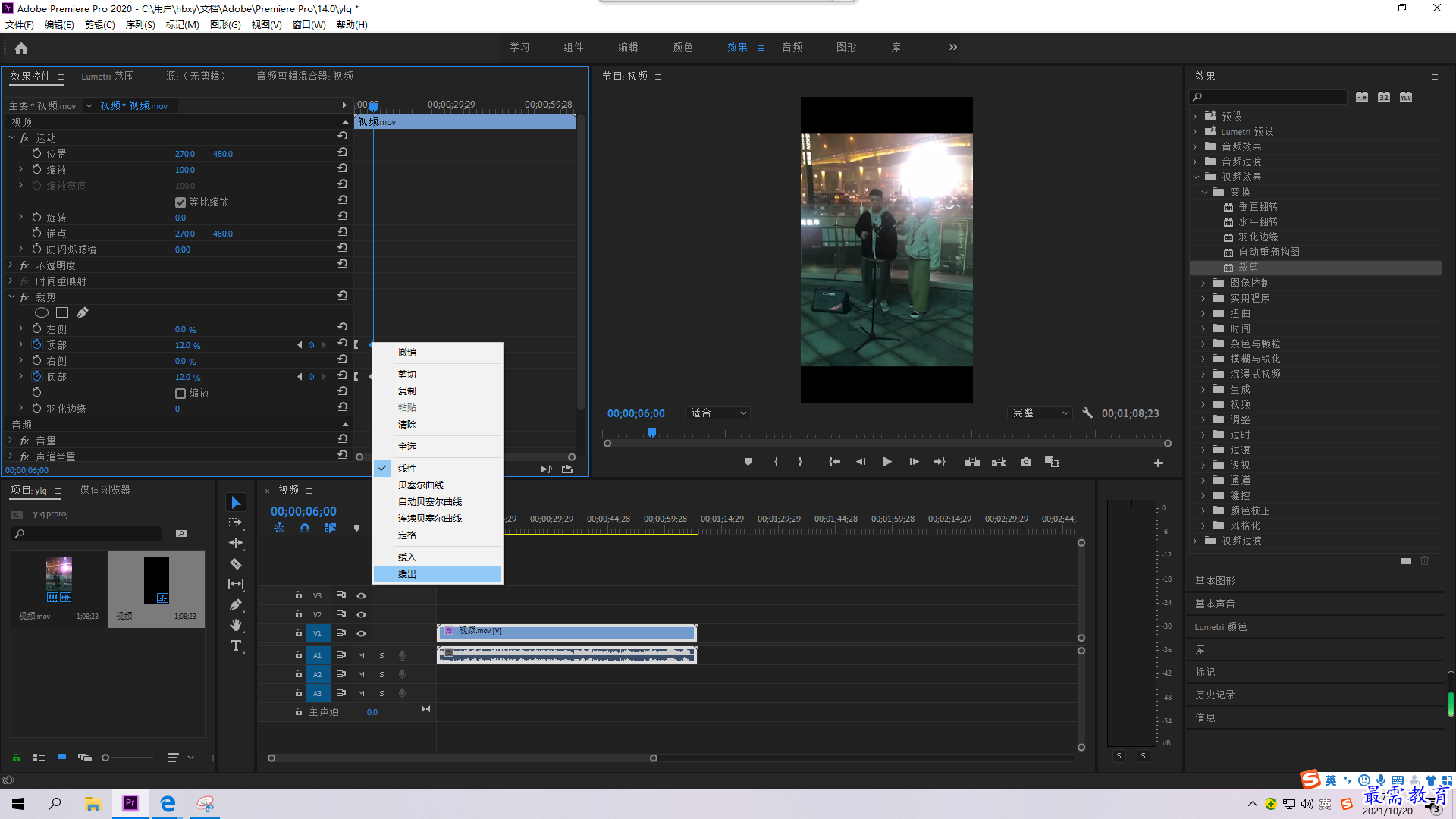Click the new bin icon in project panel
Image resolution: width=1456 pixels, height=819 pixels.
pyautogui.click(x=181, y=533)
